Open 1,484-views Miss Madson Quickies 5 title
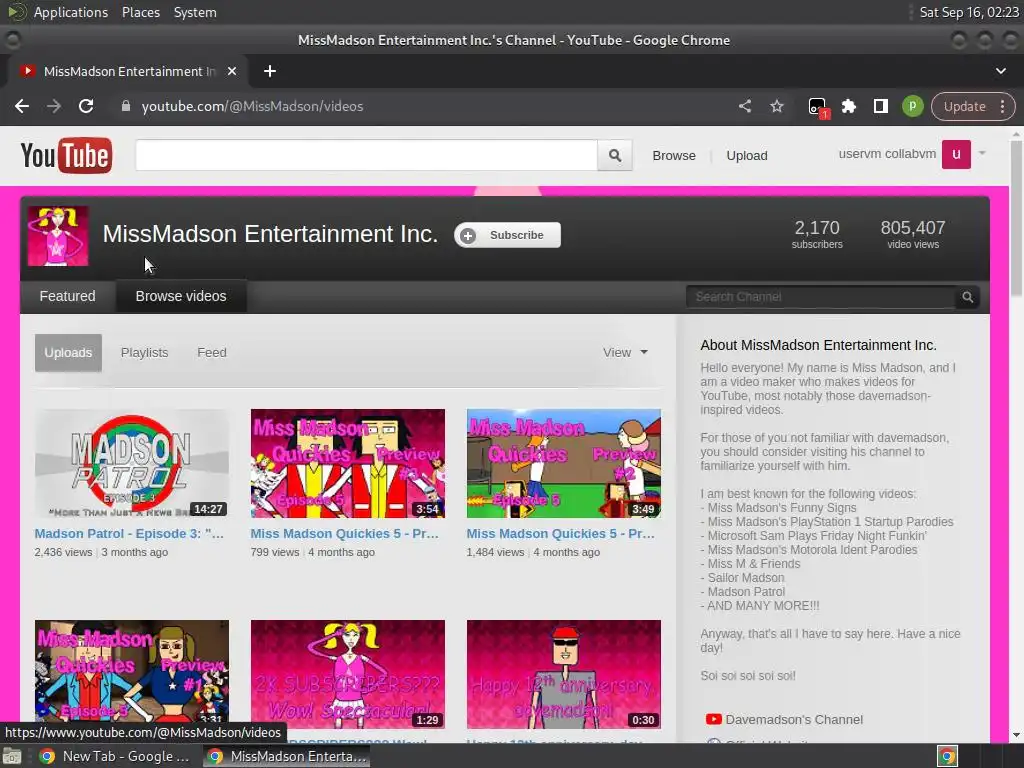This screenshot has width=1024, height=768. [x=560, y=534]
